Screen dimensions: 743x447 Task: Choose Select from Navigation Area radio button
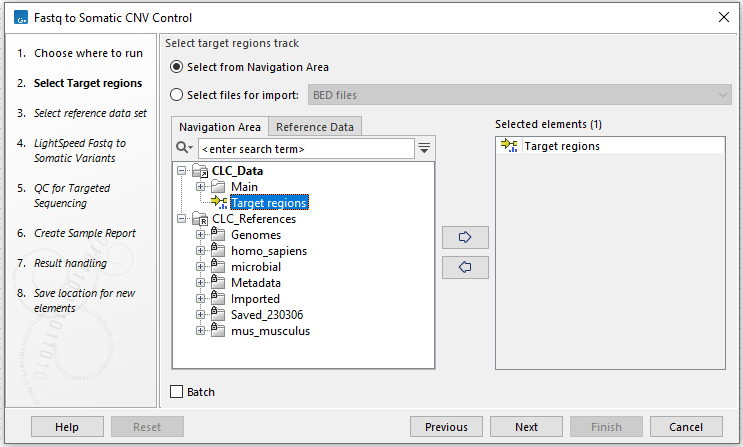coord(176,67)
